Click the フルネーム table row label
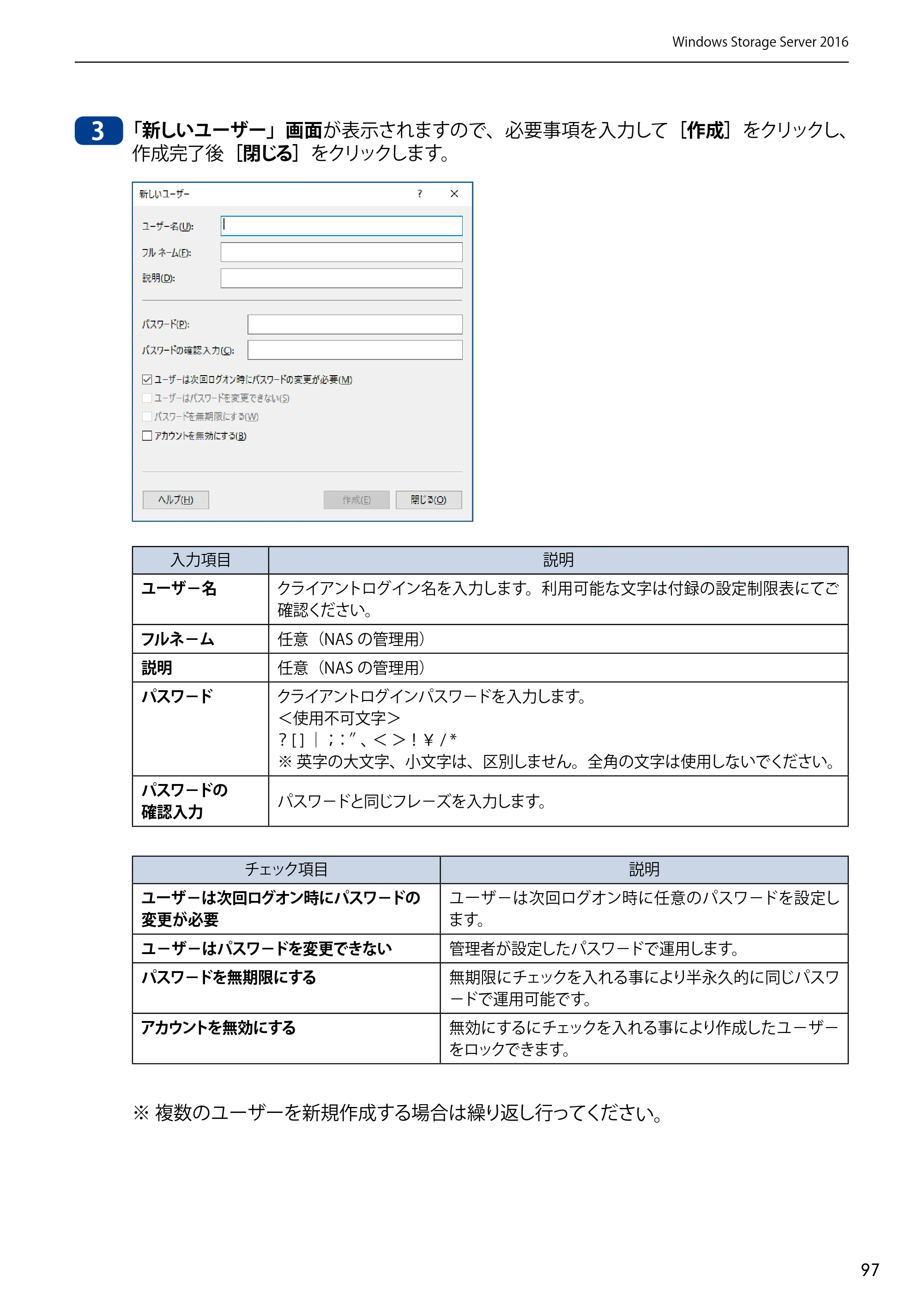924x1307 pixels. tap(177, 639)
